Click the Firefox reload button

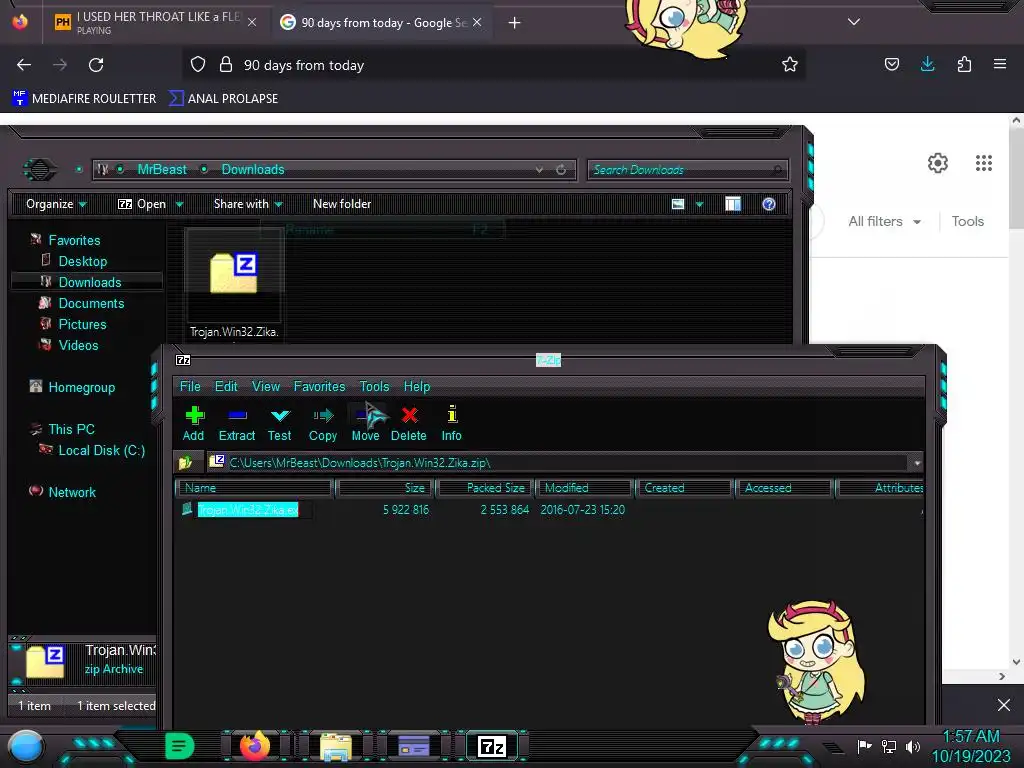[x=96, y=65]
